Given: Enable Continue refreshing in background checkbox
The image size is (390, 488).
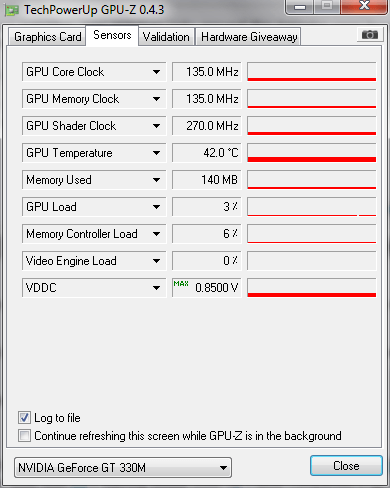Looking at the screenshot, I should (x=24, y=435).
